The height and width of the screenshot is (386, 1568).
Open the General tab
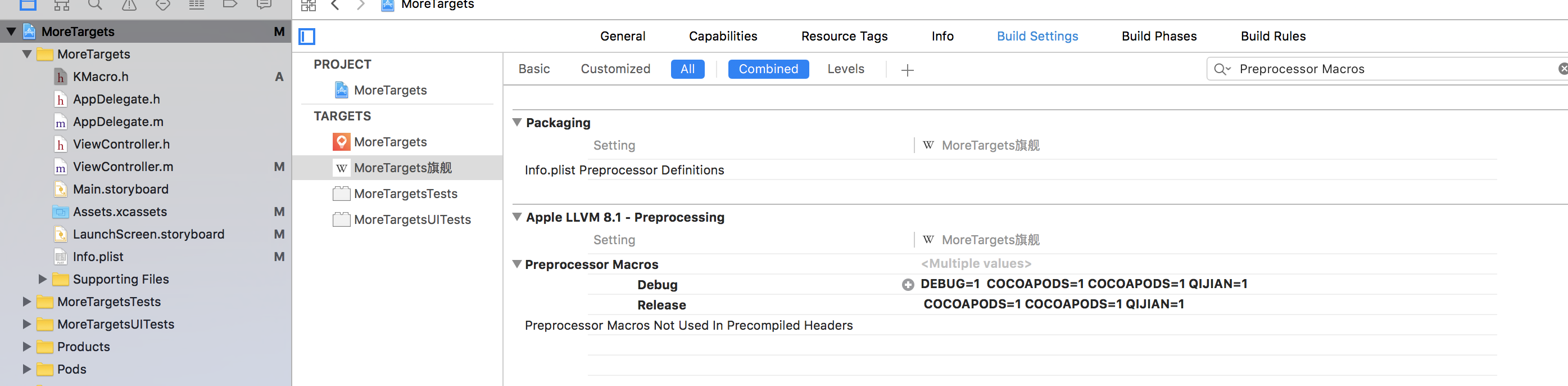[622, 37]
